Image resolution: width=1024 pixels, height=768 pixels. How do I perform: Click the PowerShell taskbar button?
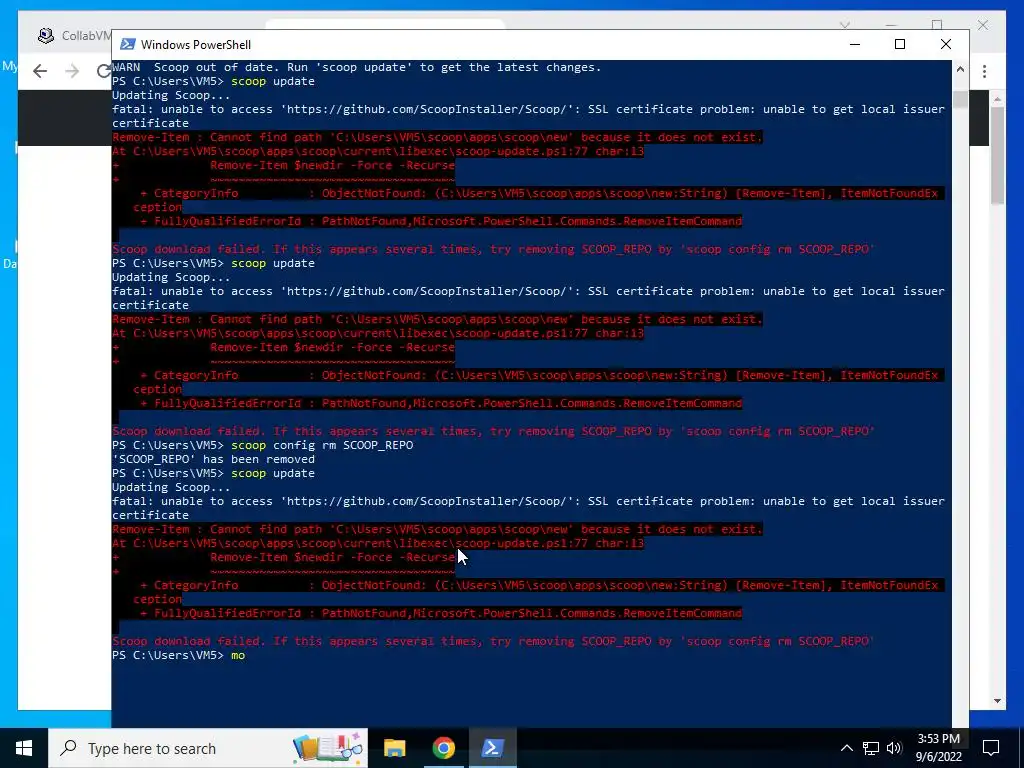coord(492,748)
